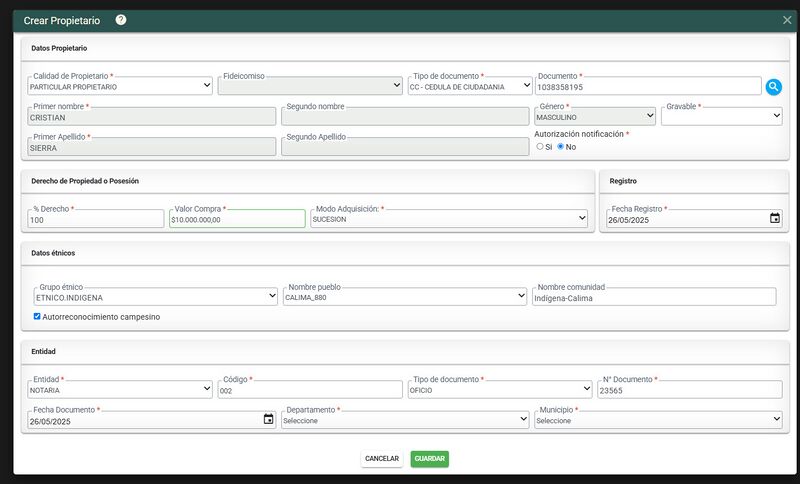Screen dimensions: 800x484
Task: Expand Modo Adquisición dropdown
Action: 448,219
